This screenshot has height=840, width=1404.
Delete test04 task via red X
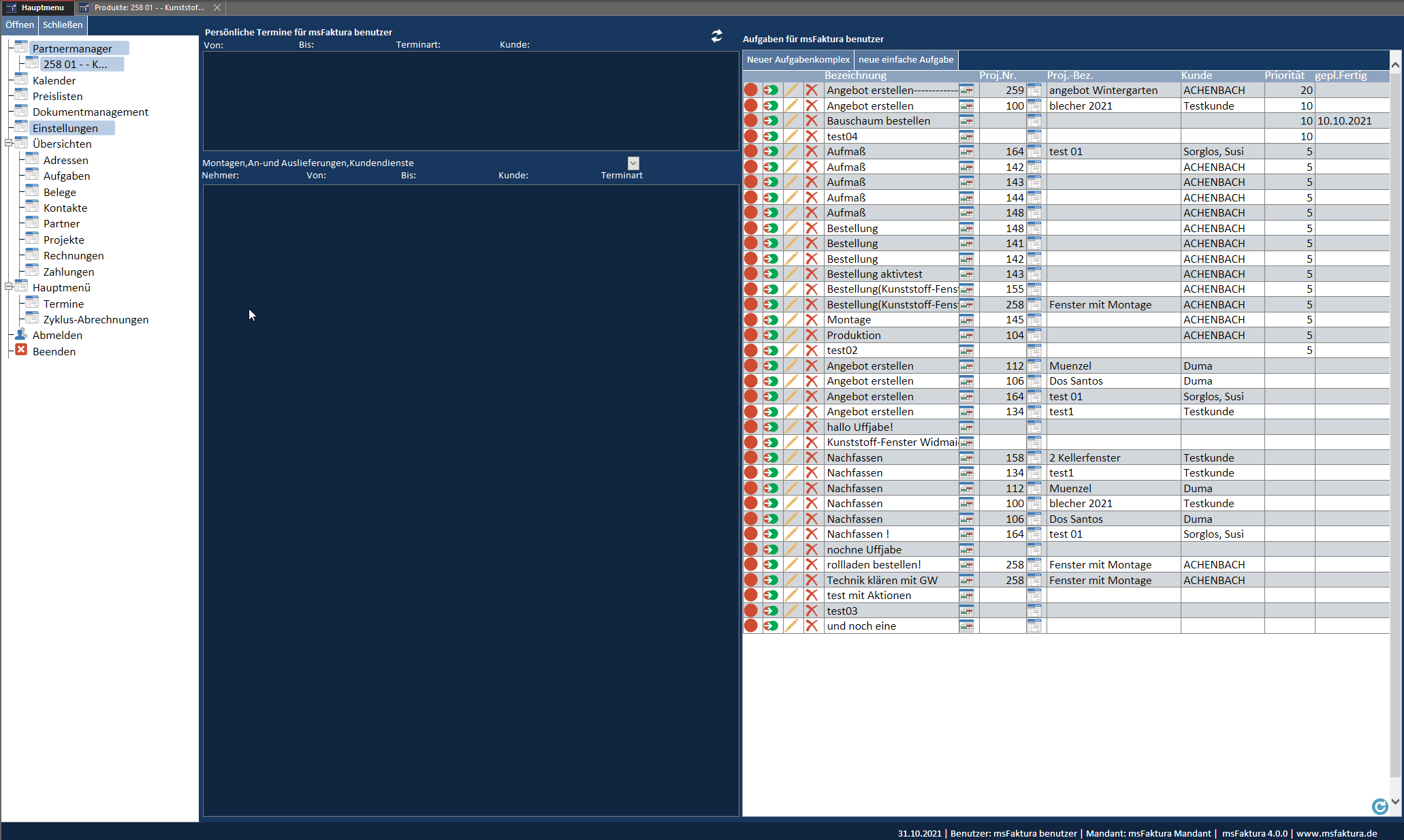pos(812,136)
